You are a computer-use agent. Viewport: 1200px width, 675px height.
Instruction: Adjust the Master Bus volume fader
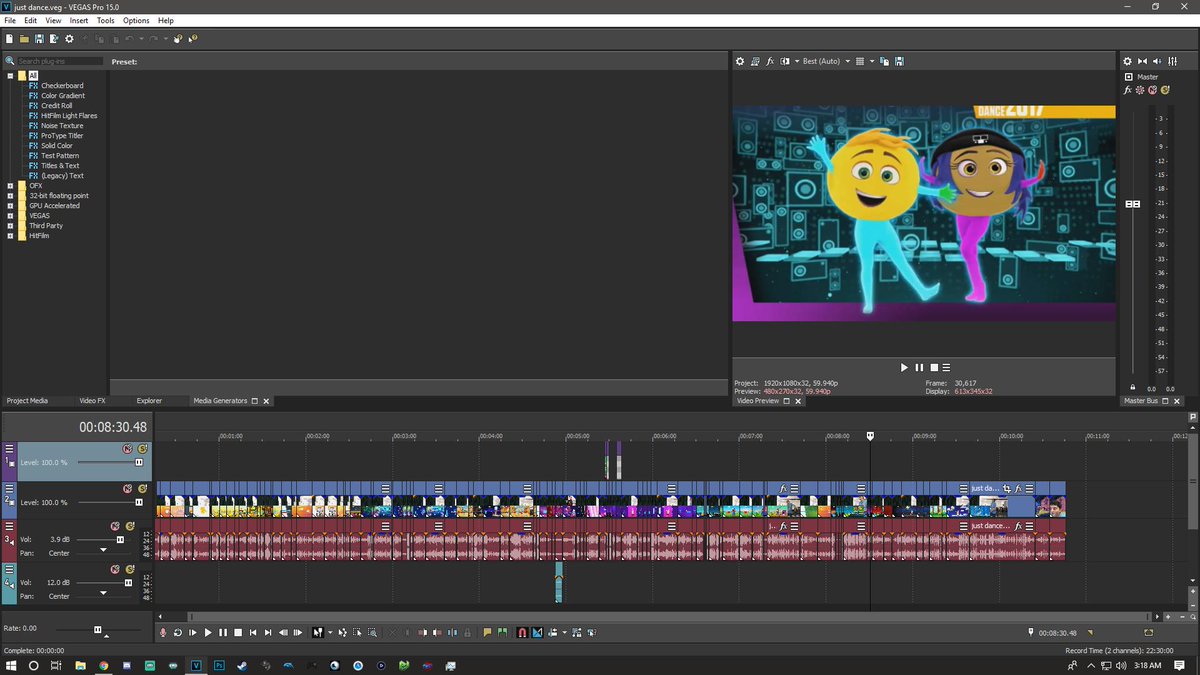1133,204
